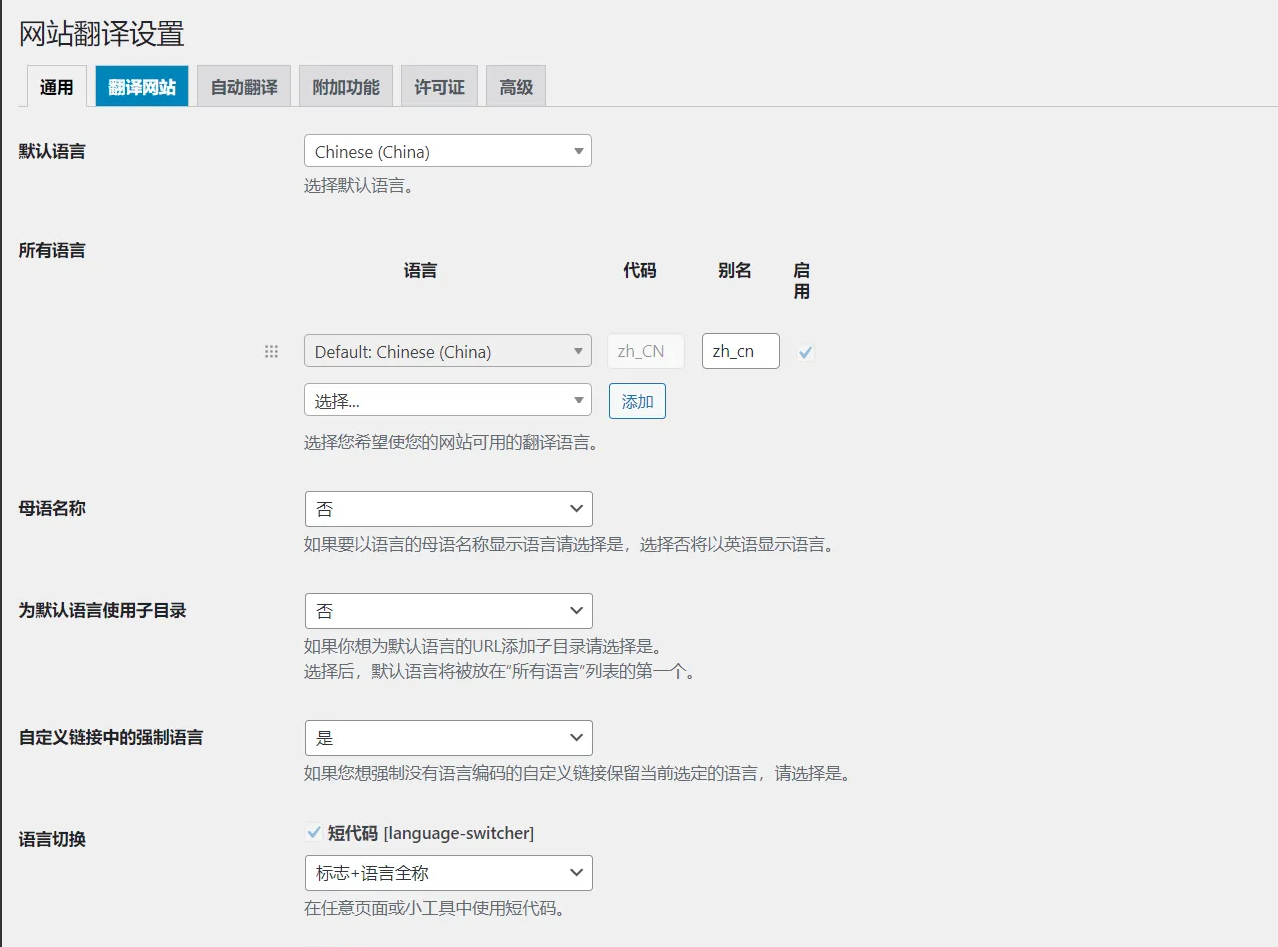The image size is (1278, 947).
Task: Select the 许可证 tab
Action: (x=440, y=87)
